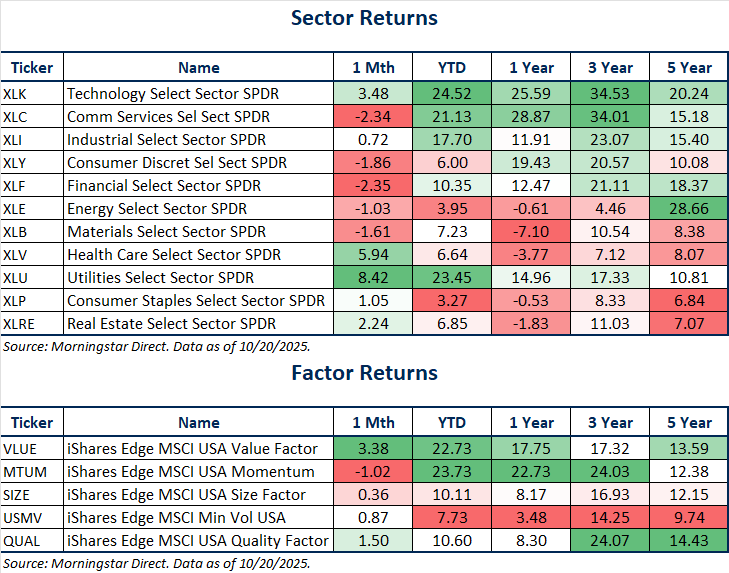Select the XLI YTD value 17.70
The image size is (729, 573).
[454, 141]
